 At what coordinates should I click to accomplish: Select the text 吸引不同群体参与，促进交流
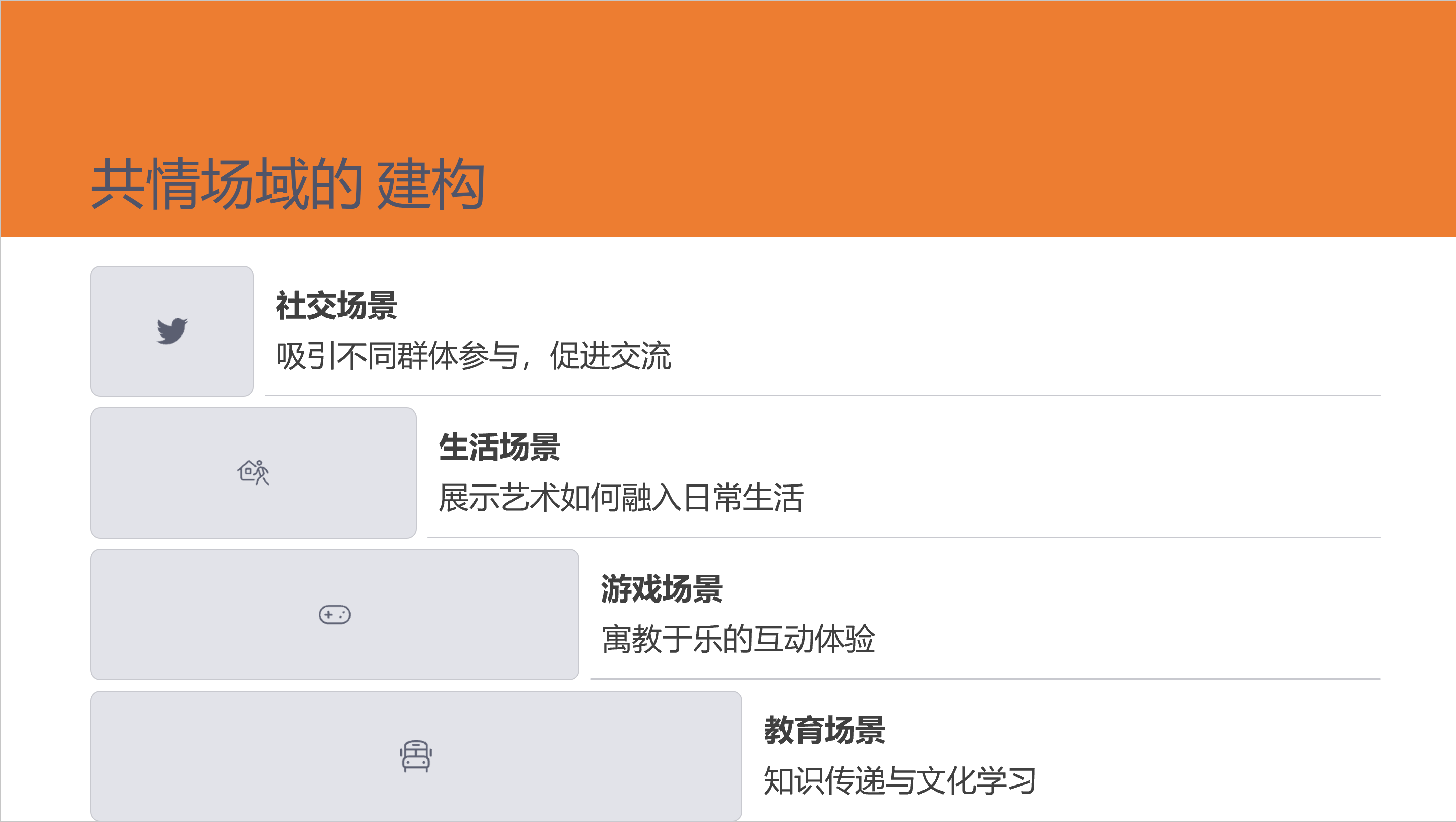click(x=474, y=356)
